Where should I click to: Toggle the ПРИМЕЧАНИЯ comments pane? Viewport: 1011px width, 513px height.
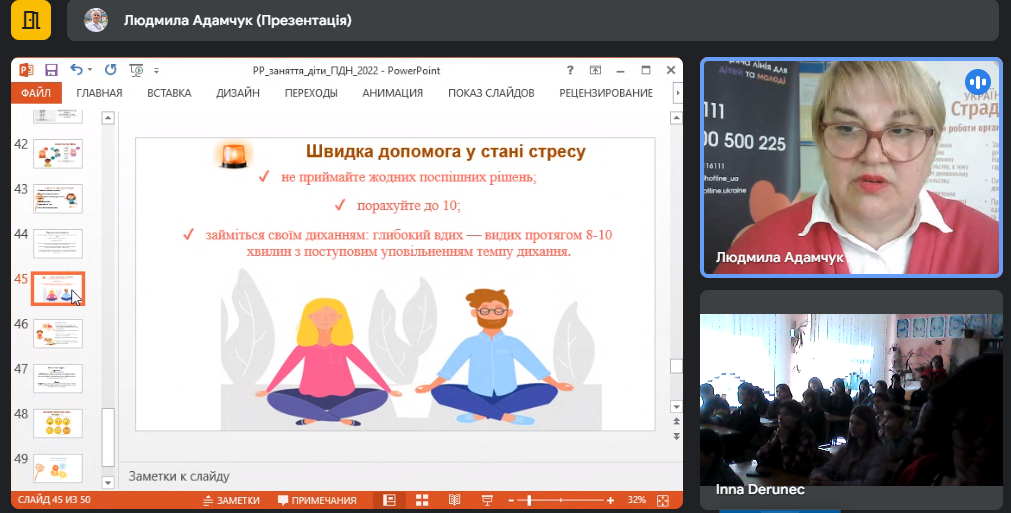click(x=317, y=500)
